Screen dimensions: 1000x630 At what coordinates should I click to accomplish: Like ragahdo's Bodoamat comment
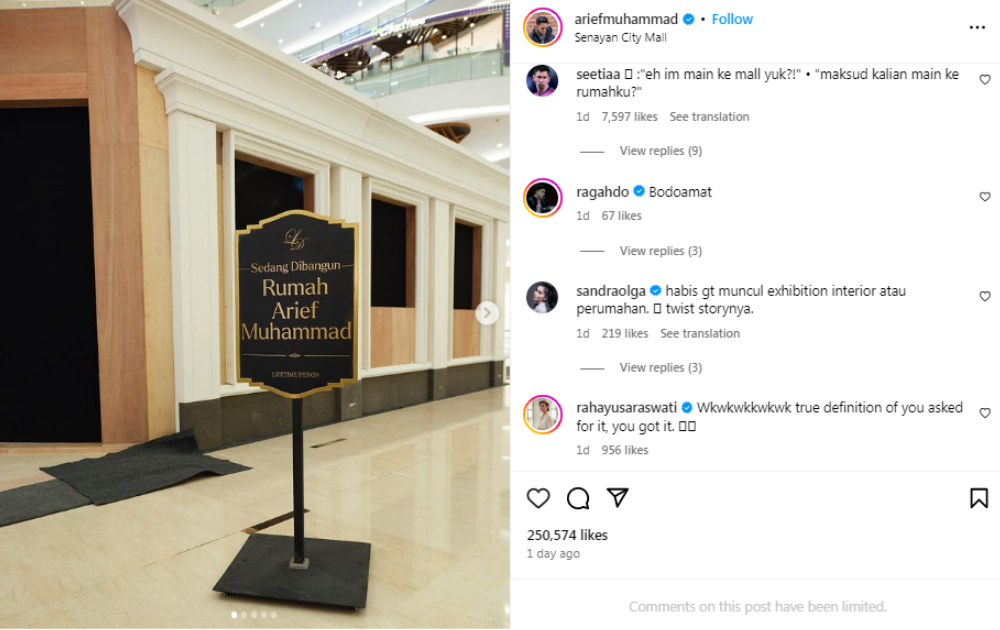tap(985, 197)
